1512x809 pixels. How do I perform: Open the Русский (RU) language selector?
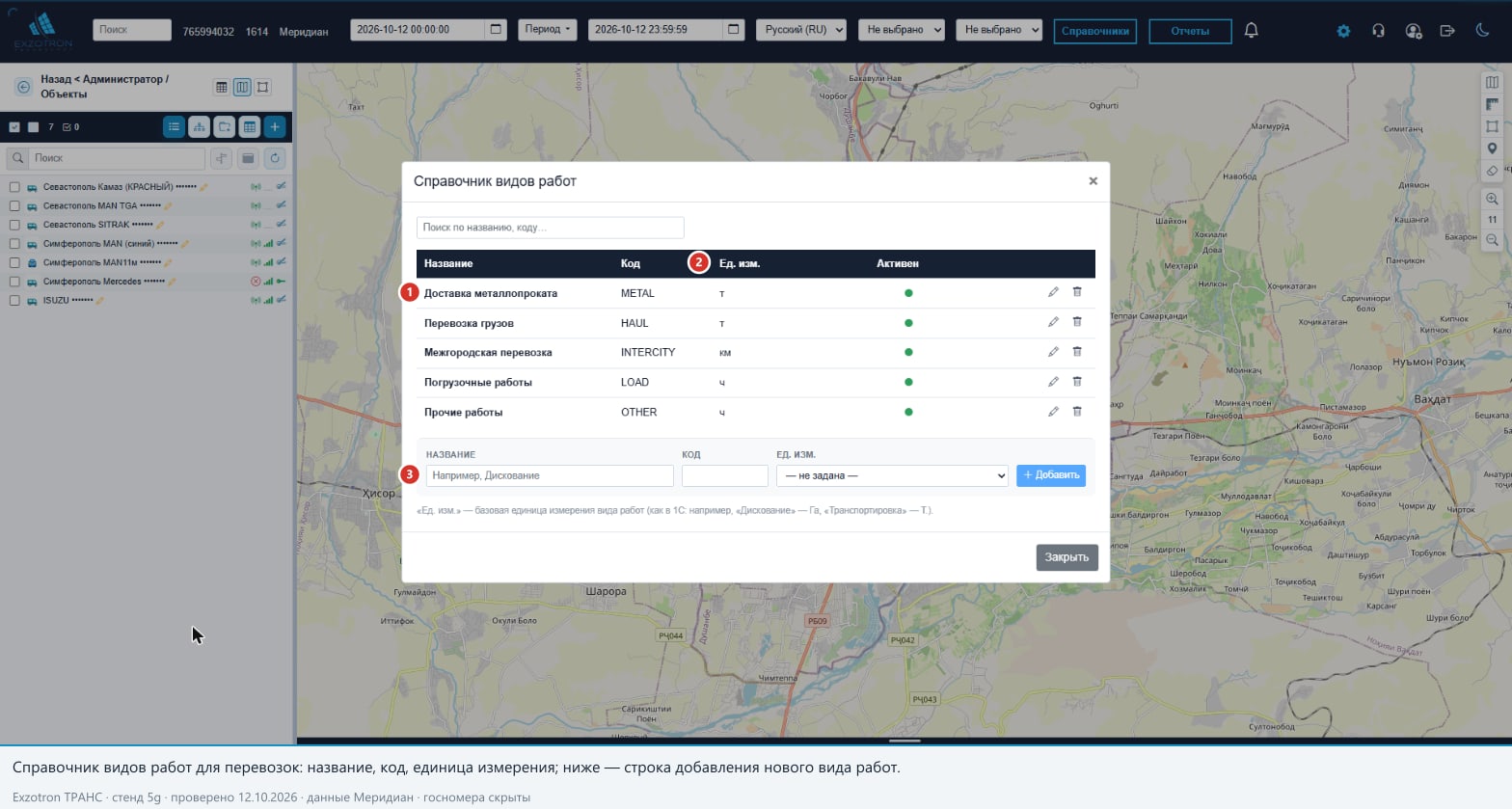pos(801,30)
